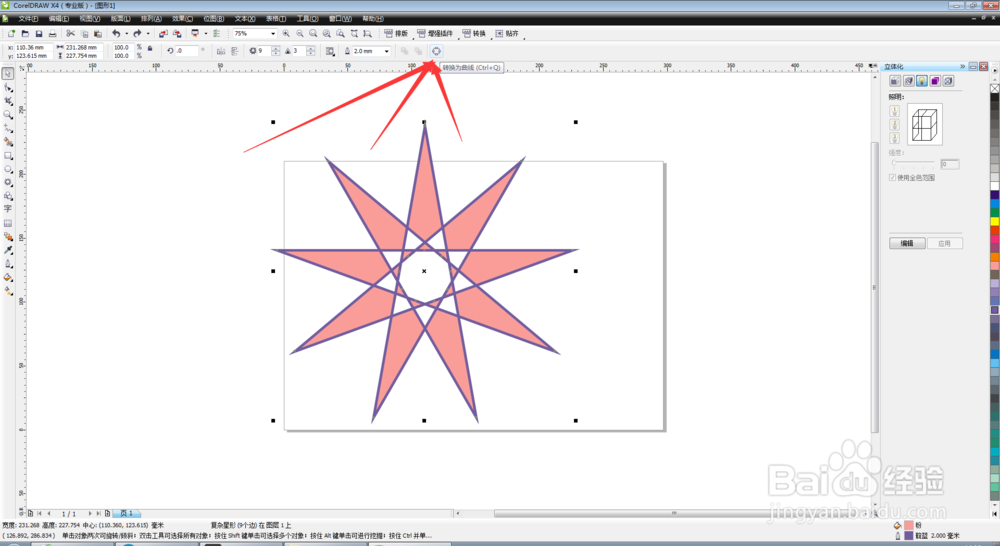The height and width of the screenshot is (546, 1000).
Task: Click the Open file folder icon
Action: 25,33
